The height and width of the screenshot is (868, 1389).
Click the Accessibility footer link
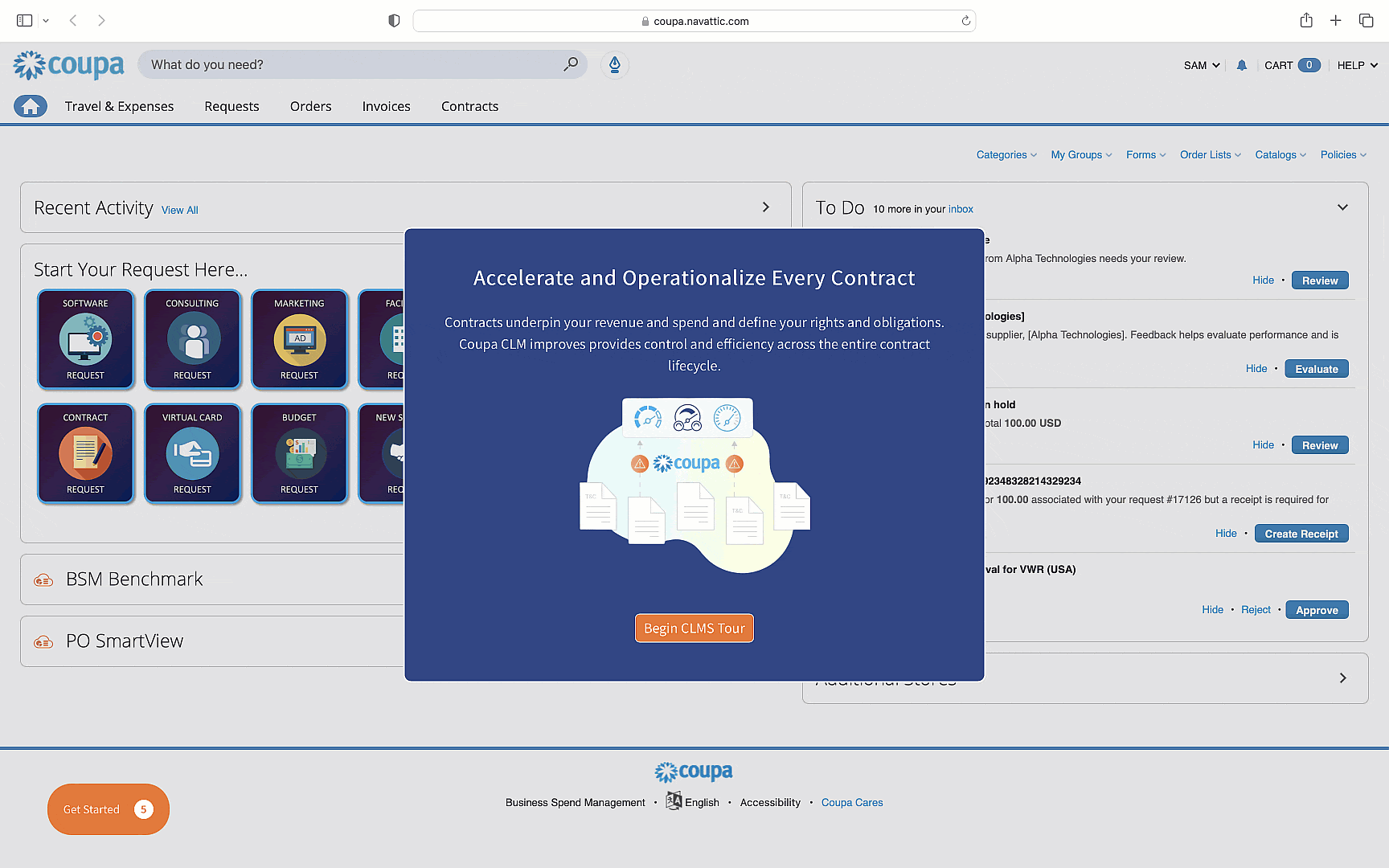[x=770, y=802]
